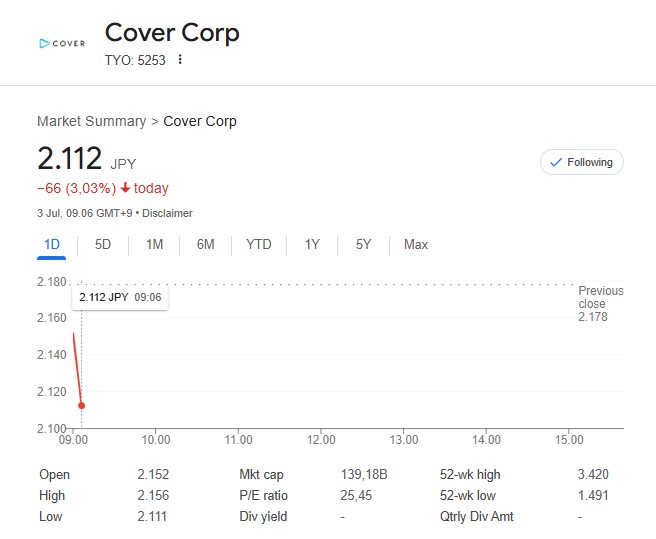656x539 pixels.
Task: Switch to the Max range tab
Action: (416, 244)
